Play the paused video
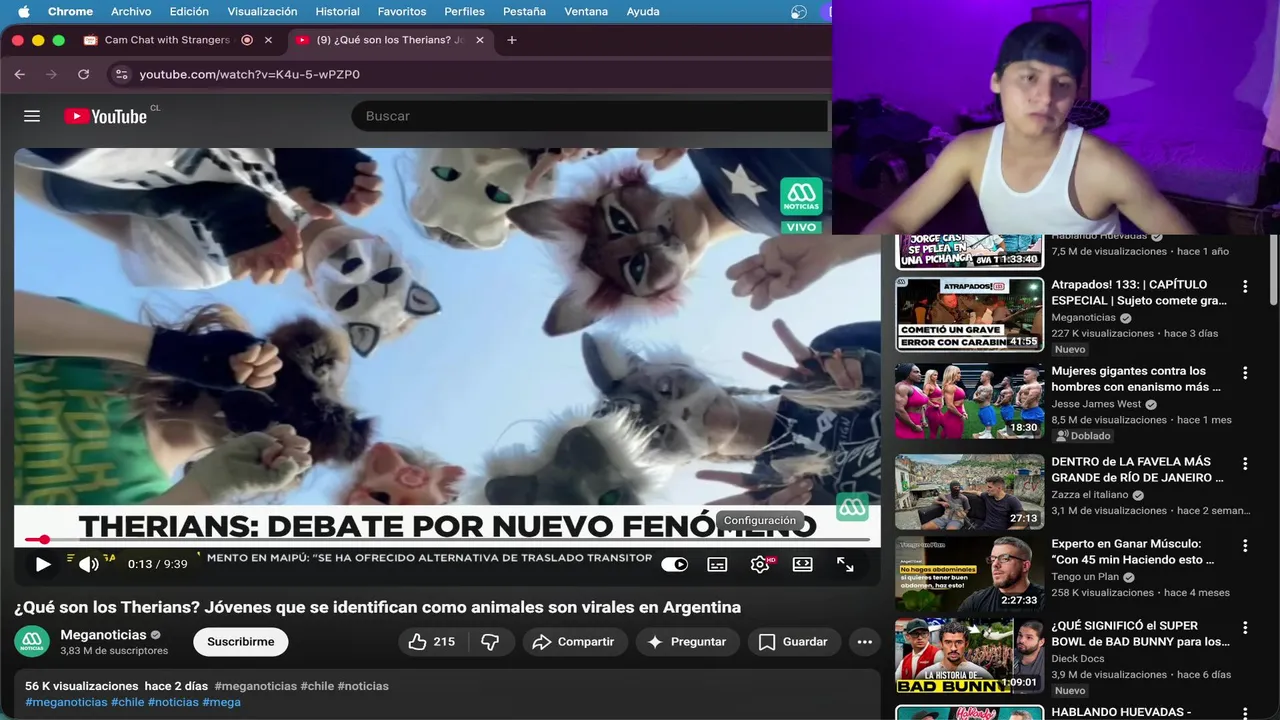This screenshot has width=1280, height=720. pyautogui.click(x=43, y=564)
